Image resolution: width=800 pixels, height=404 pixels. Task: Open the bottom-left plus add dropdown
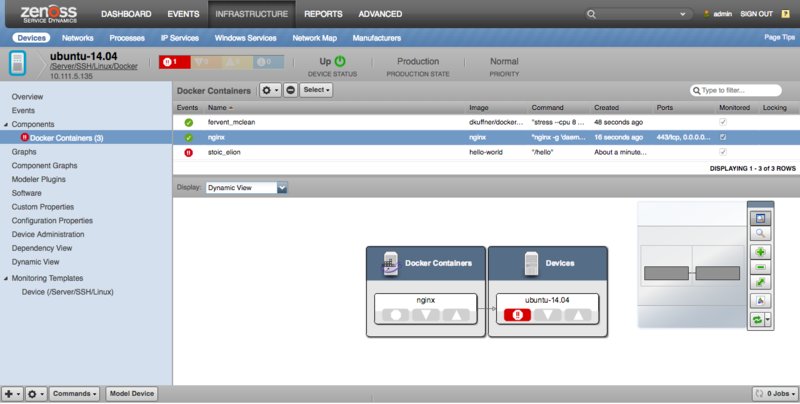12,394
